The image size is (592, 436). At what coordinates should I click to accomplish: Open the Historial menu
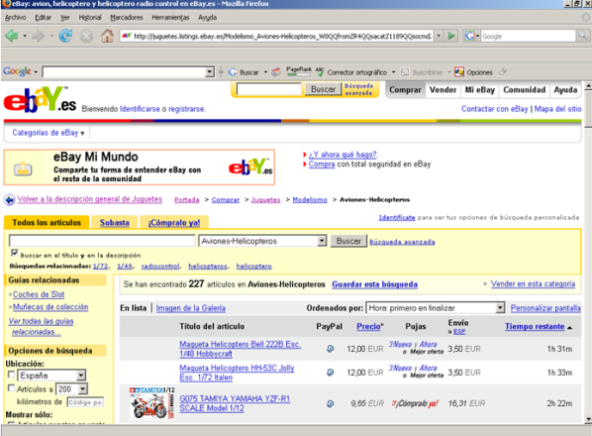coord(90,17)
